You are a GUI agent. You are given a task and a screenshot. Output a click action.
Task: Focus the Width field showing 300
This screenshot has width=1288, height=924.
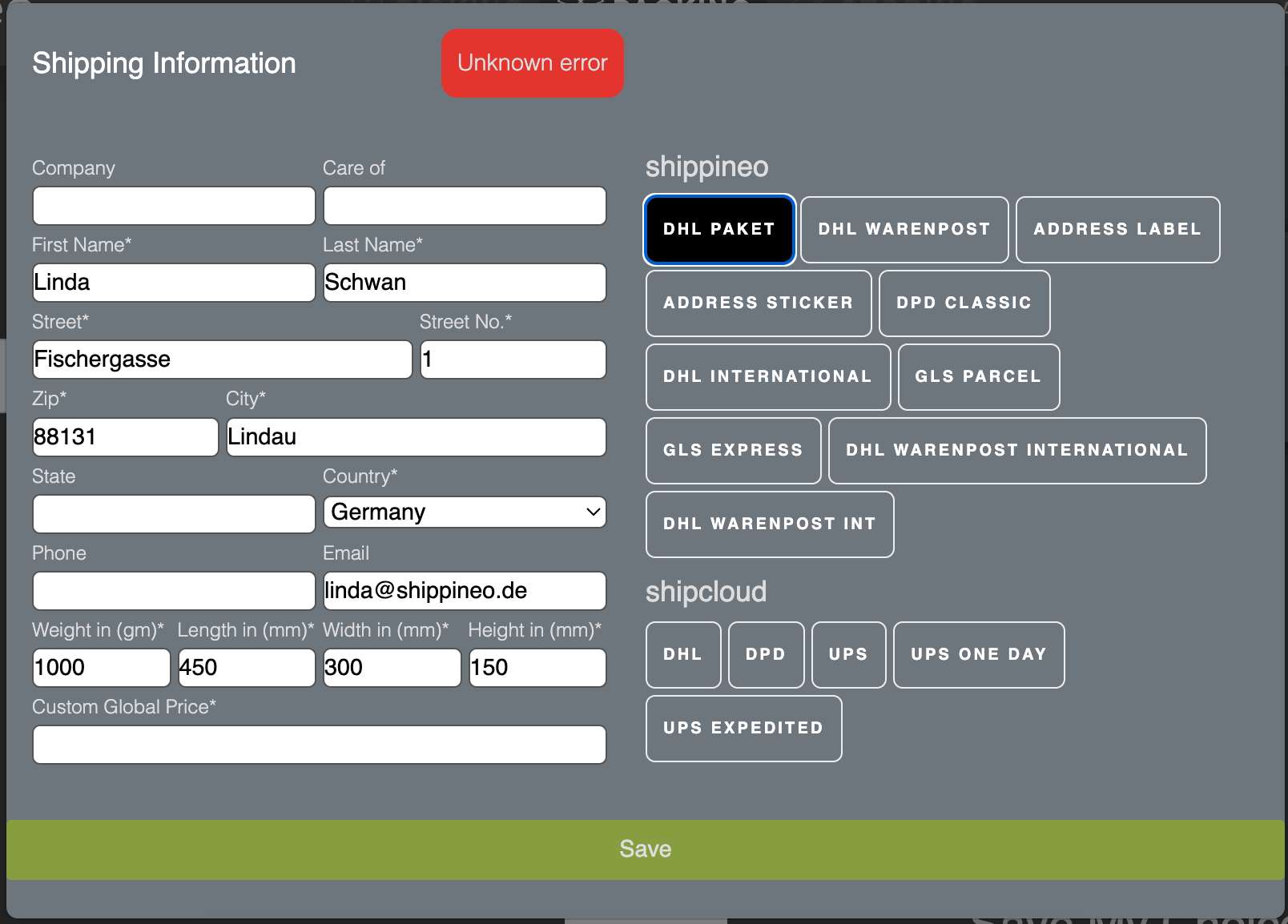(392, 668)
